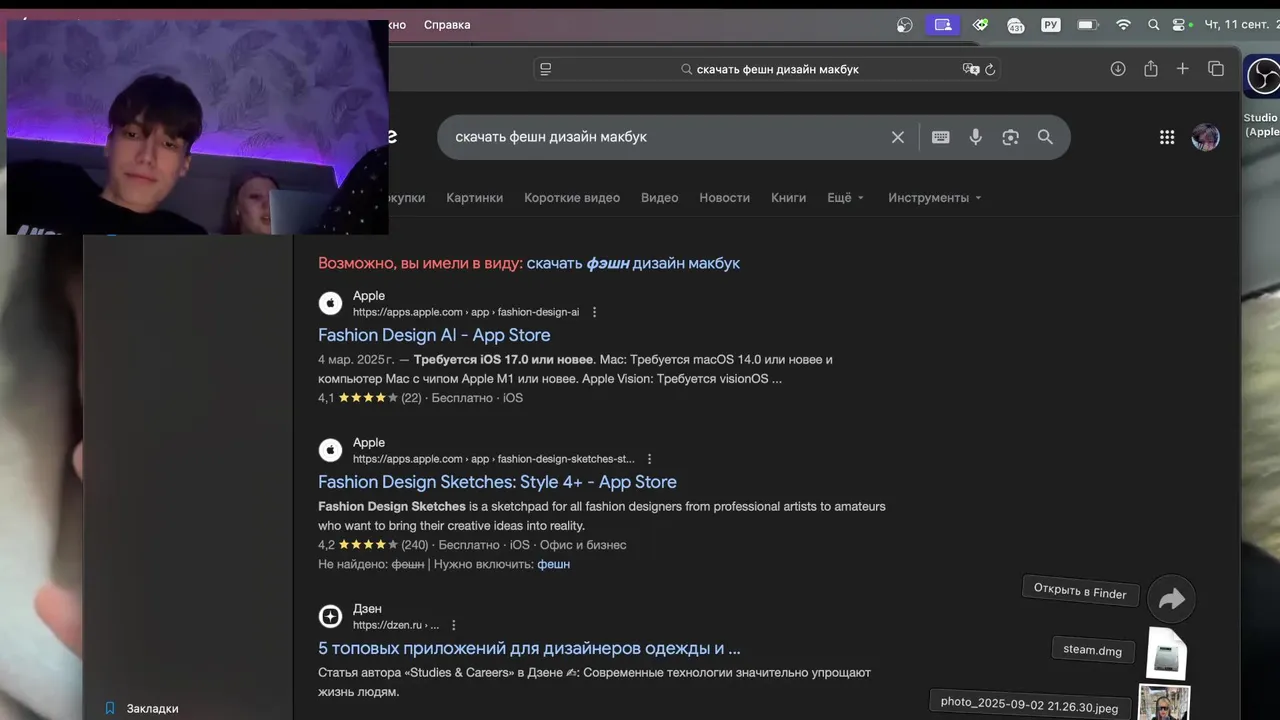1280x720 pixels.
Task: Open photo_2025-09-02 21.26.30.jpeg thumbnail
Action: 1165,703
